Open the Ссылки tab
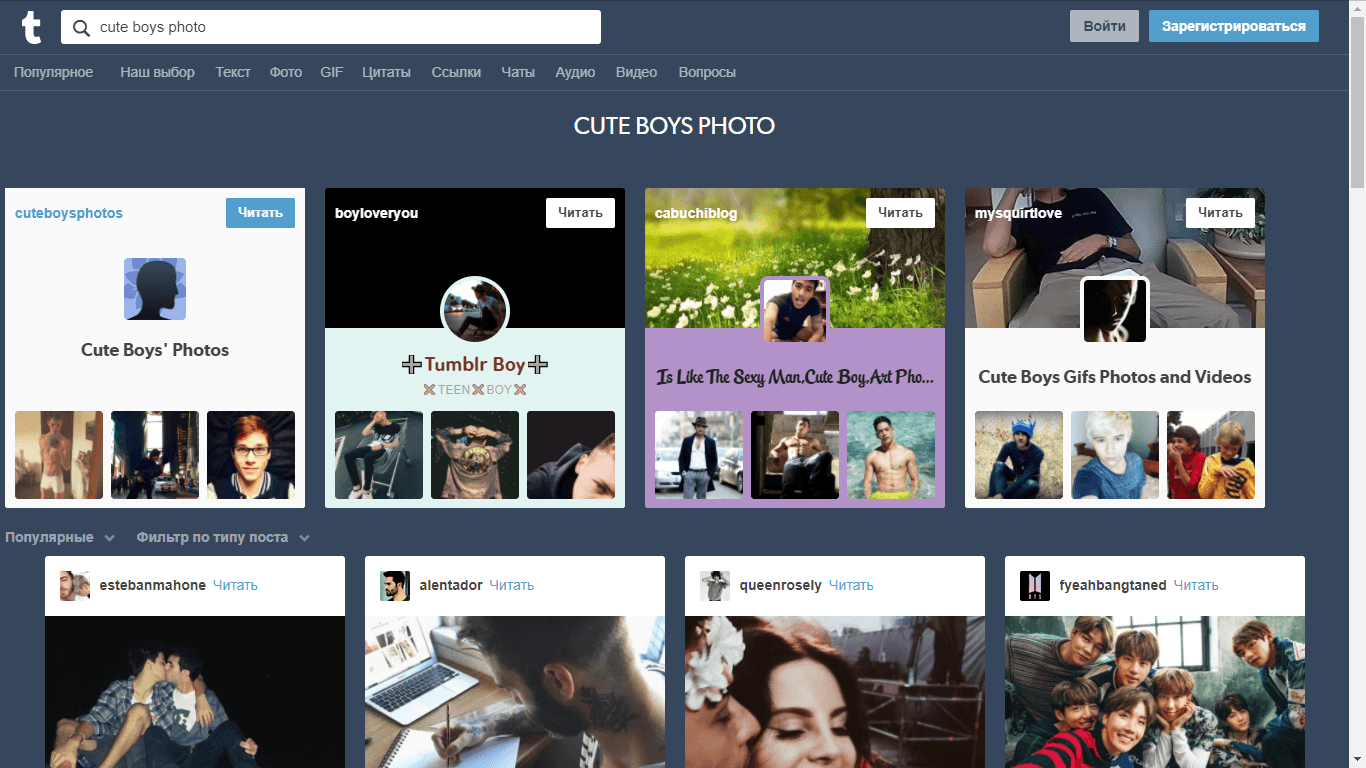This screenshot has width=1366, height=768. [456, 72]
